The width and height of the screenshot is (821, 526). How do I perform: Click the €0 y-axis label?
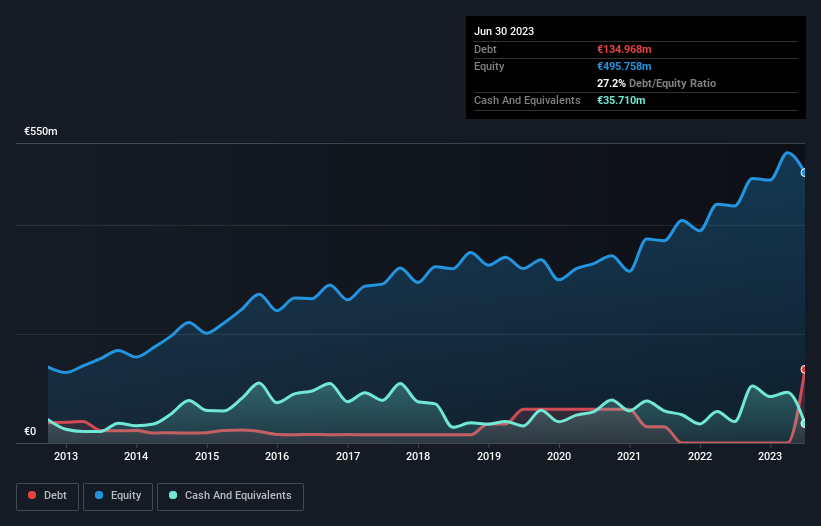[30, 431]
